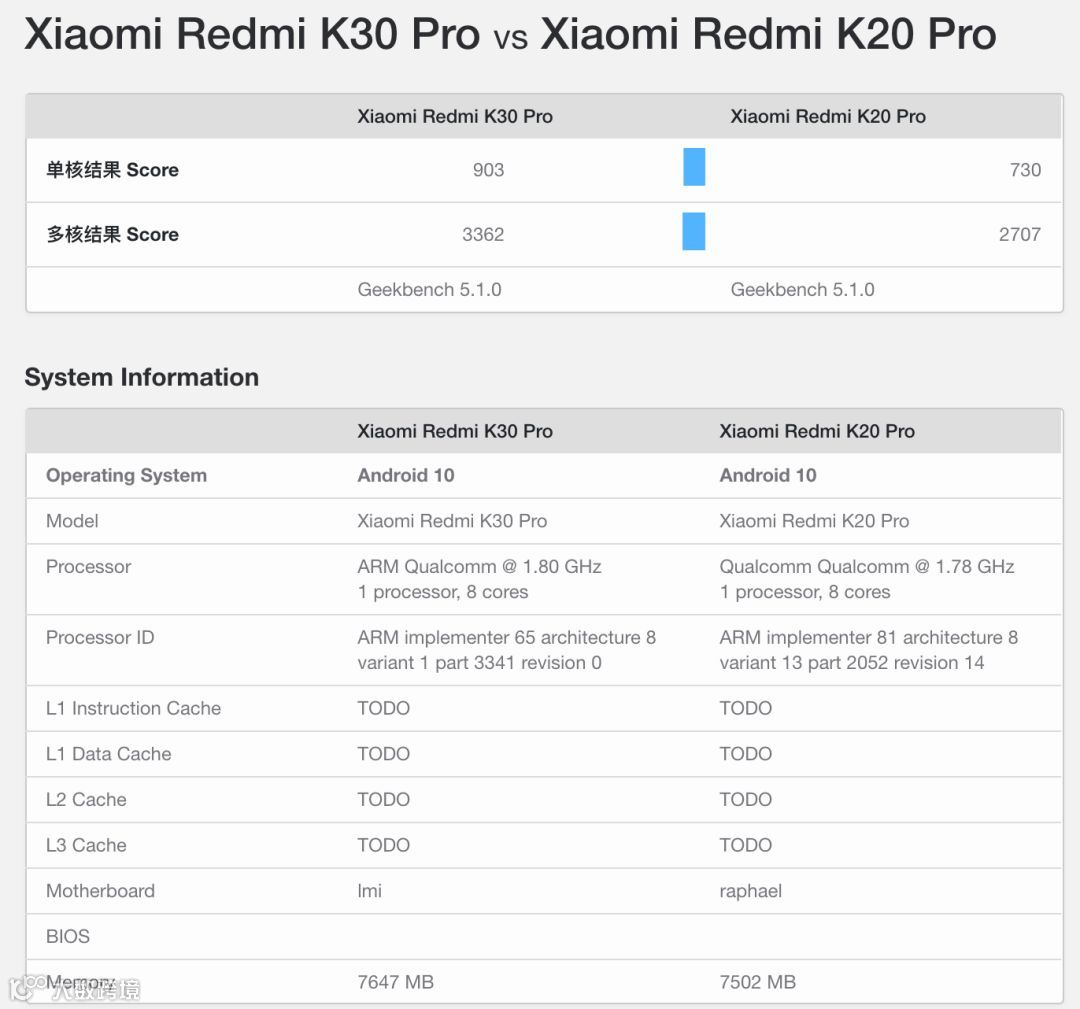
Task: Click K30 Pro TODO in L2 Cache row
Action: click(384, 800)
